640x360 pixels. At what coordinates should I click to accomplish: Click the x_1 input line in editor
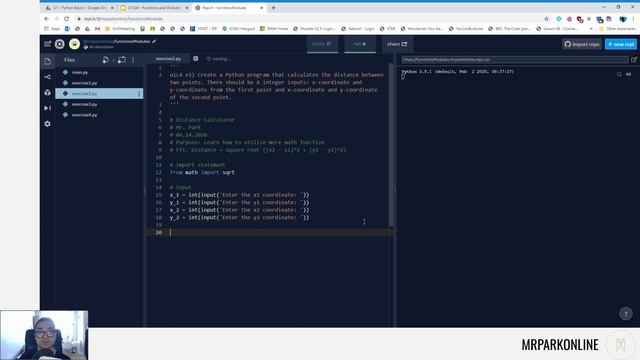pos(239,195)
